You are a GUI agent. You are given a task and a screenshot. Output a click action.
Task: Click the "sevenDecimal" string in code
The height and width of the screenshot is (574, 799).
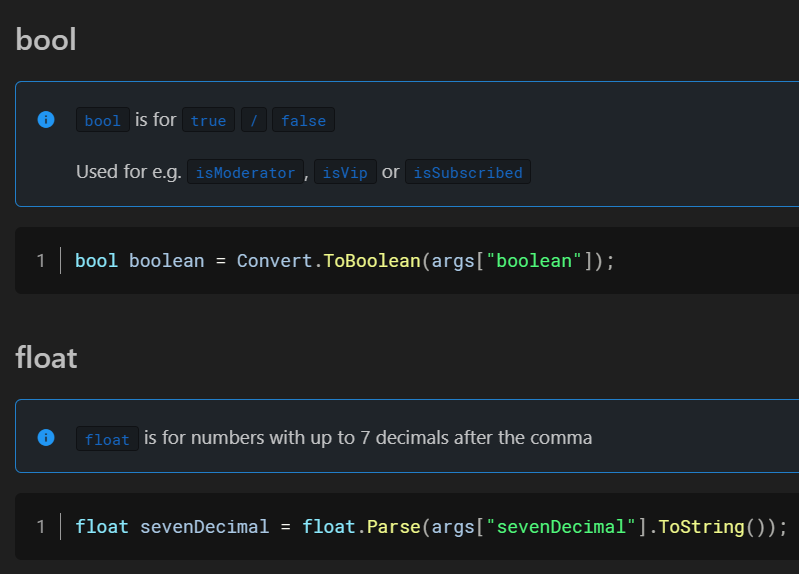pyautogui.click(x=561, y=527)
